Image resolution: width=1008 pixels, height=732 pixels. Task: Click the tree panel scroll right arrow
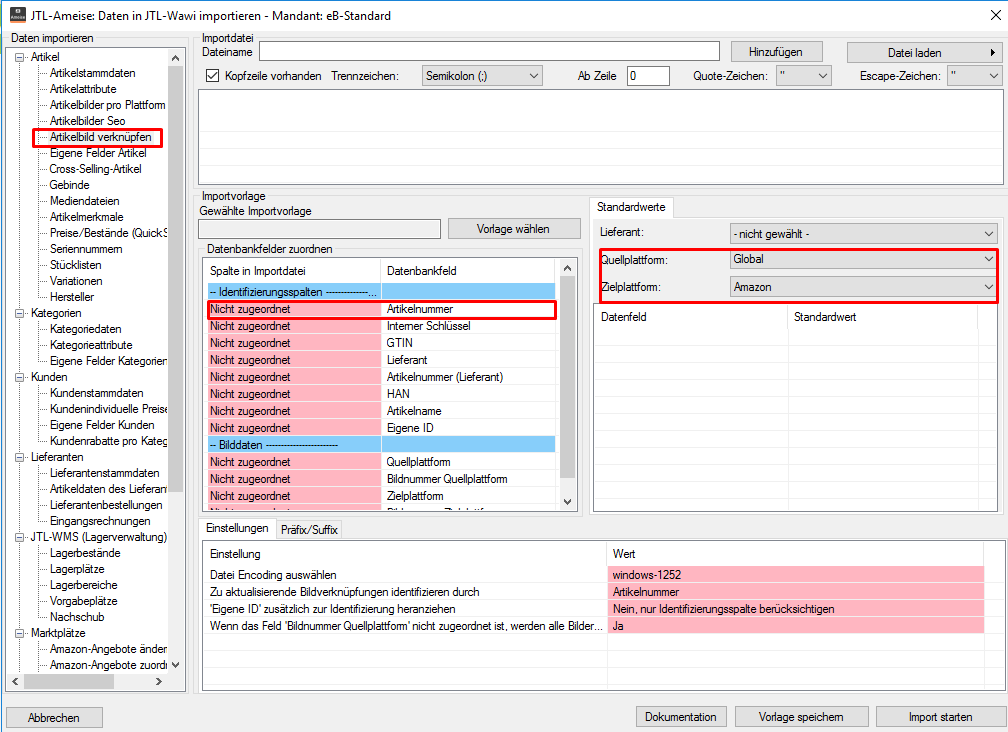click(159, 681)
